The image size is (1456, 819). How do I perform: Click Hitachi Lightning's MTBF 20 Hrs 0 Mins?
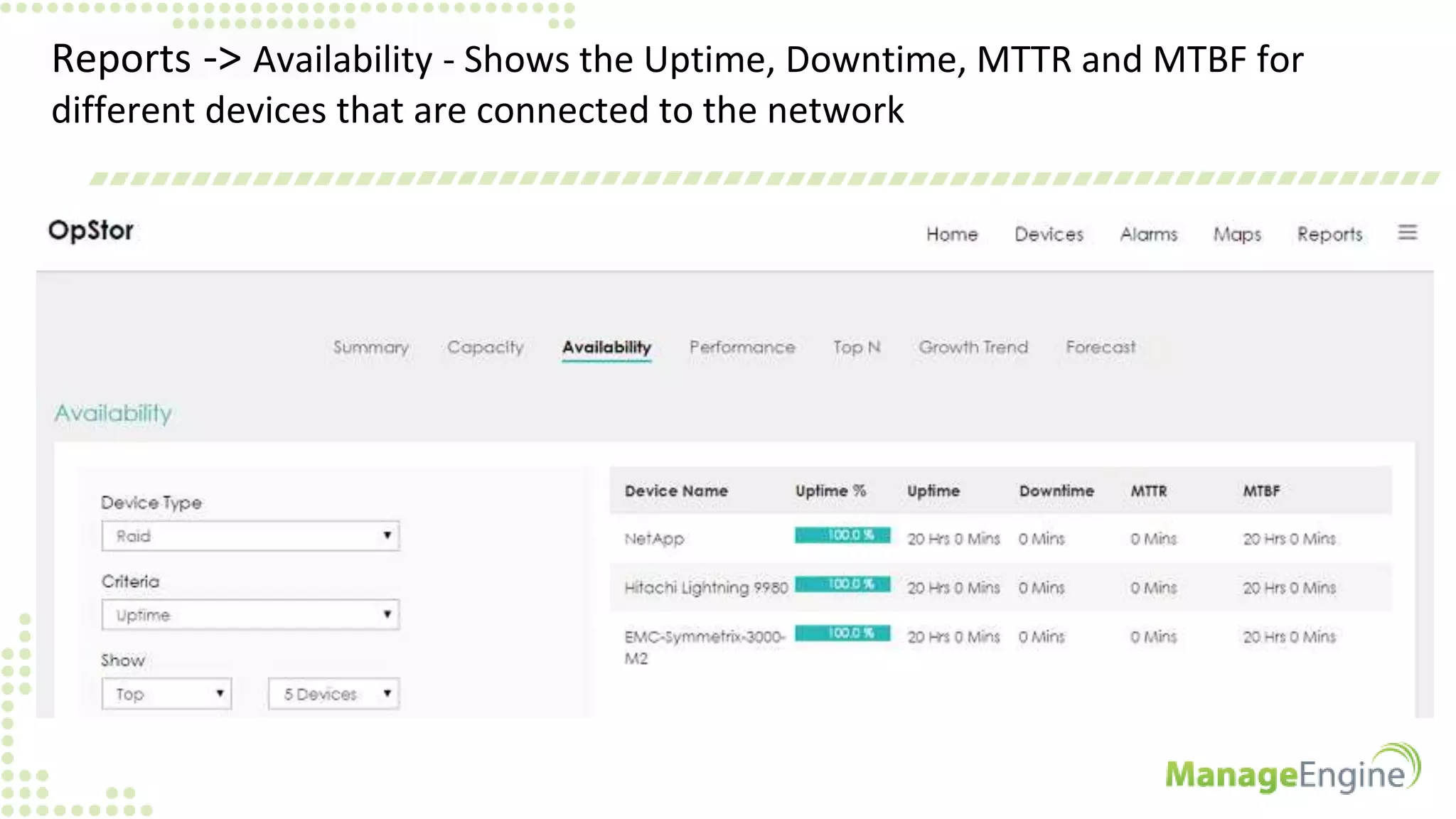pos(1290,588)
